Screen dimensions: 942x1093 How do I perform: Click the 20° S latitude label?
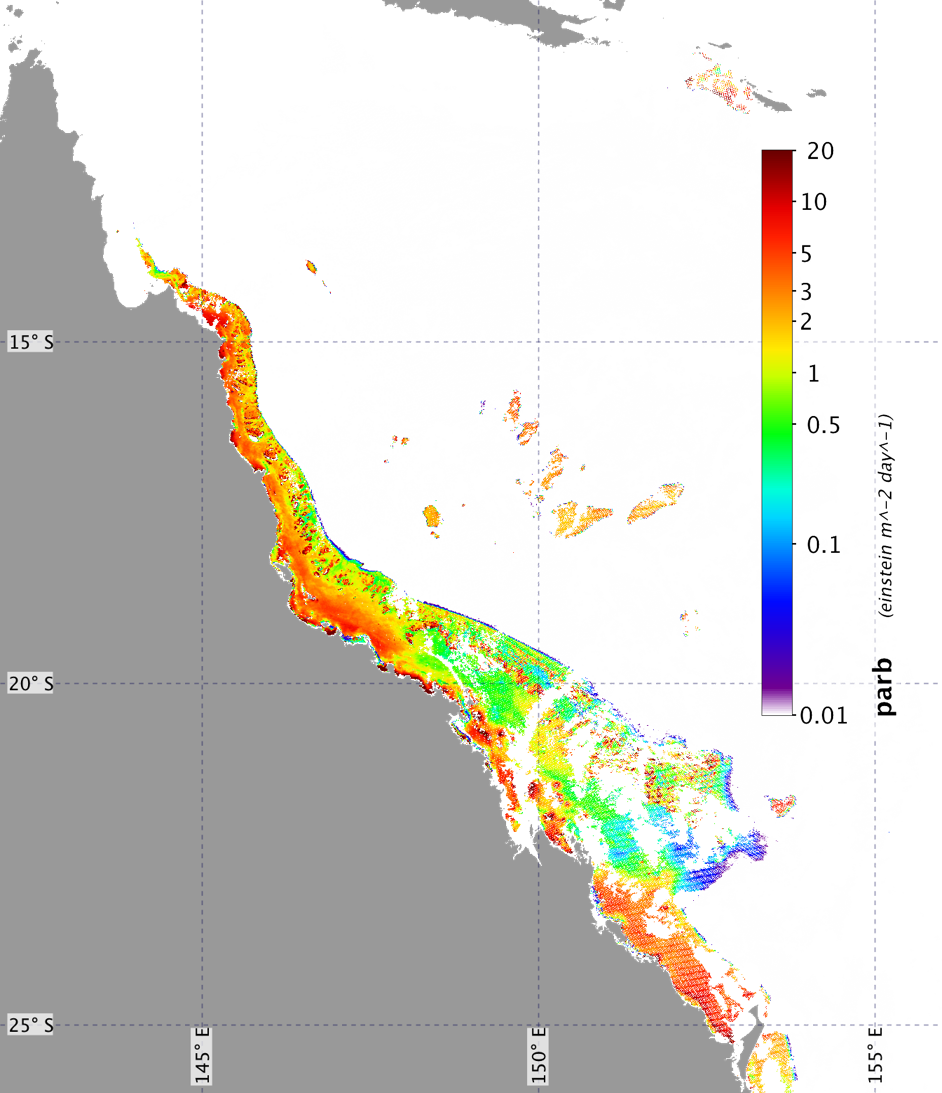[x=31, y=684]
